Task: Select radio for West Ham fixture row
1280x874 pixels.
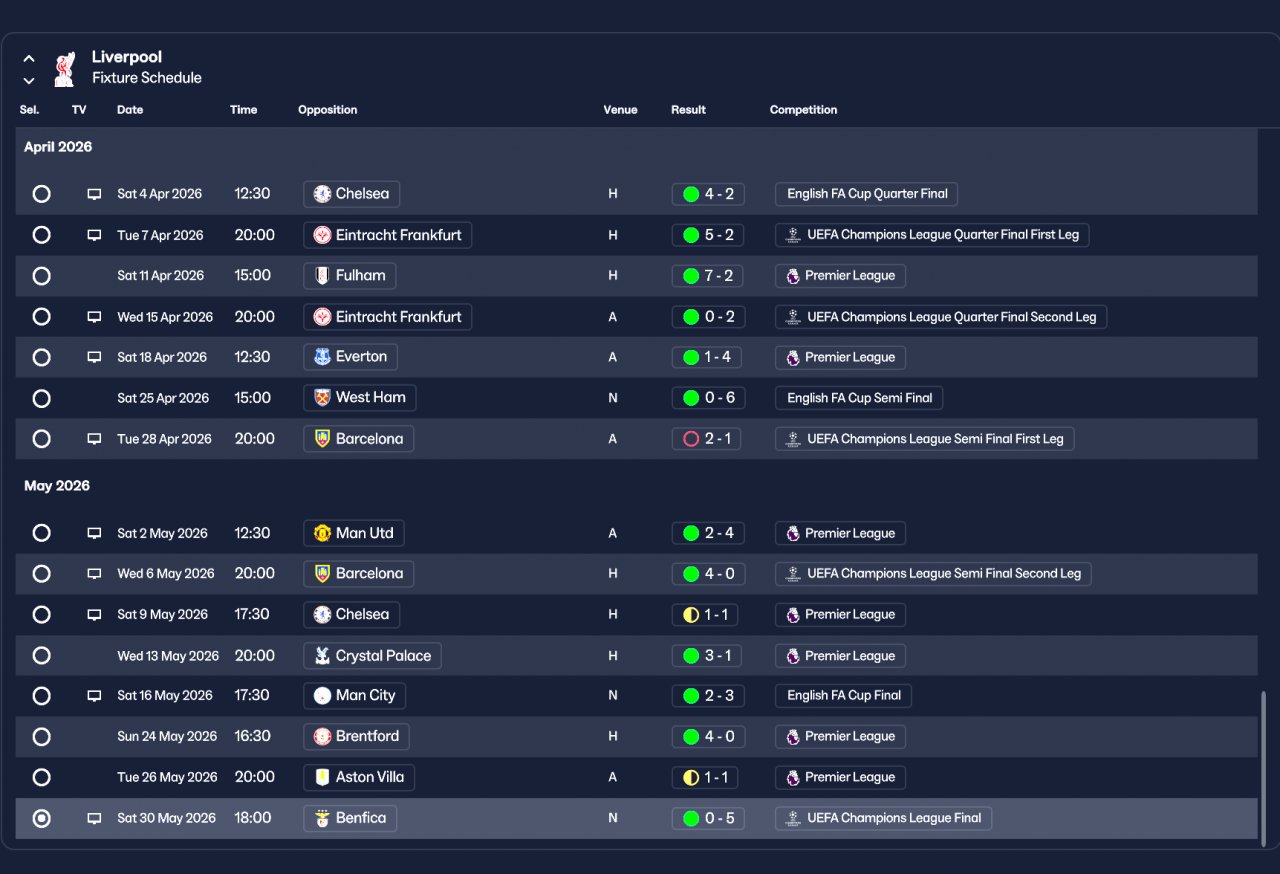Action: click(41, 398)
